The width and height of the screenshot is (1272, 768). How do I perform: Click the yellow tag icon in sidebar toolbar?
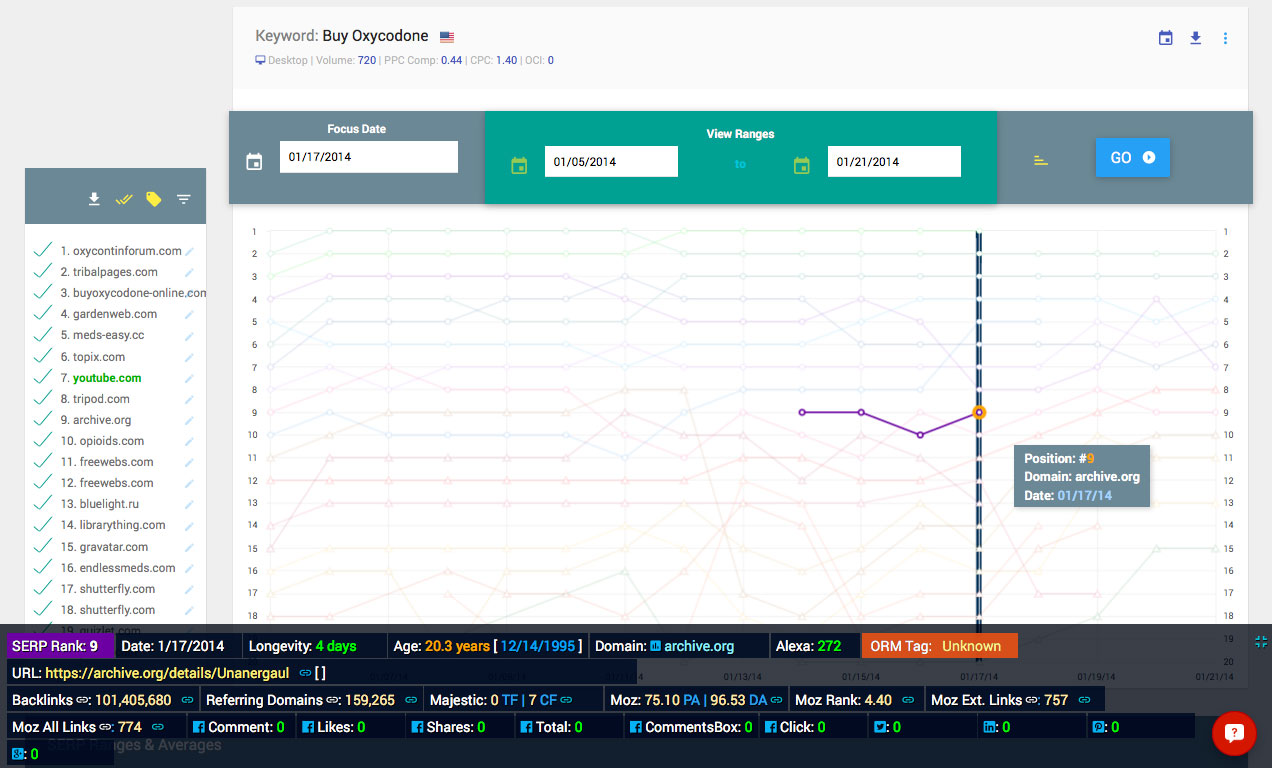click(153, 199)
